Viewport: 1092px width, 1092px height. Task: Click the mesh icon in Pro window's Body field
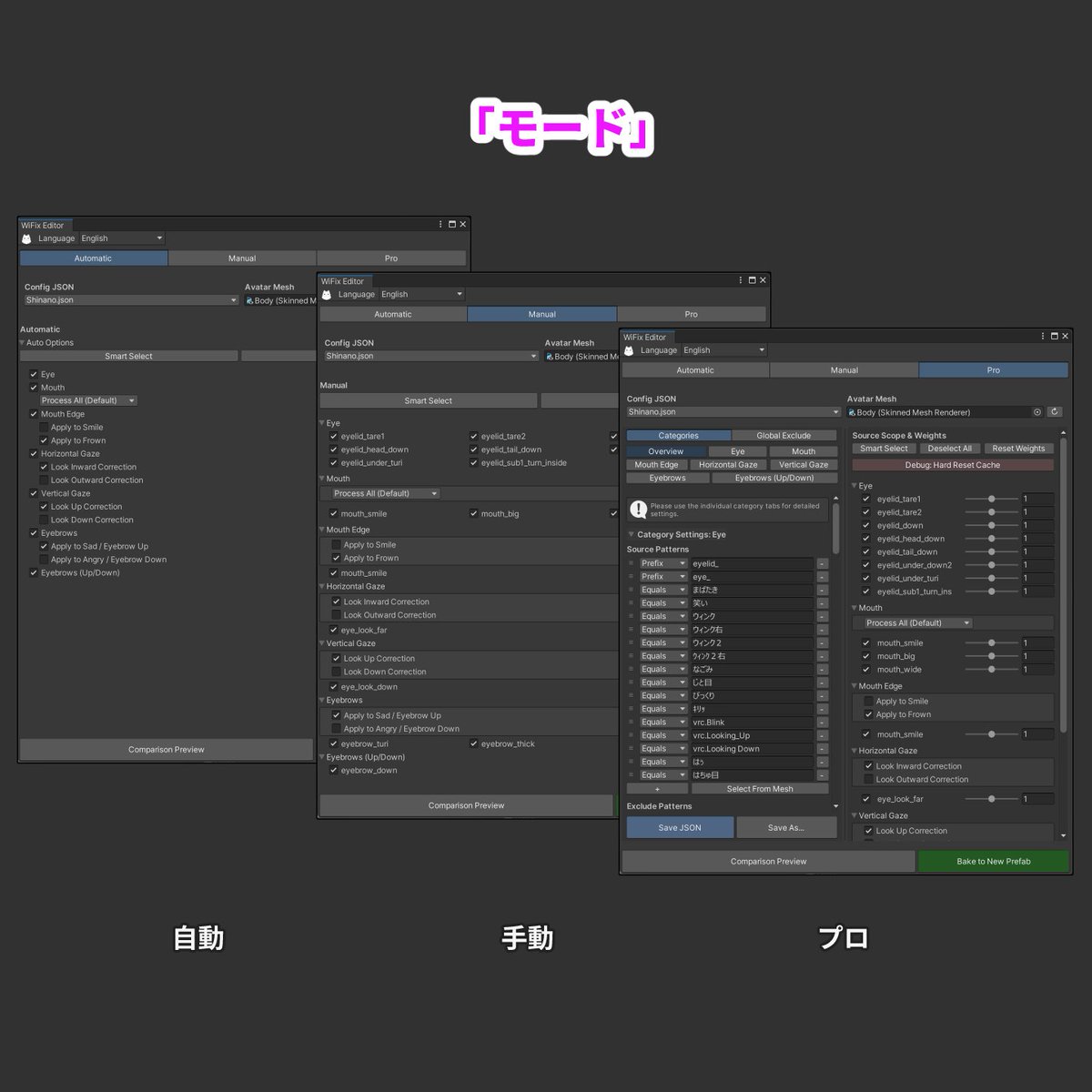[x=853, y=413]
